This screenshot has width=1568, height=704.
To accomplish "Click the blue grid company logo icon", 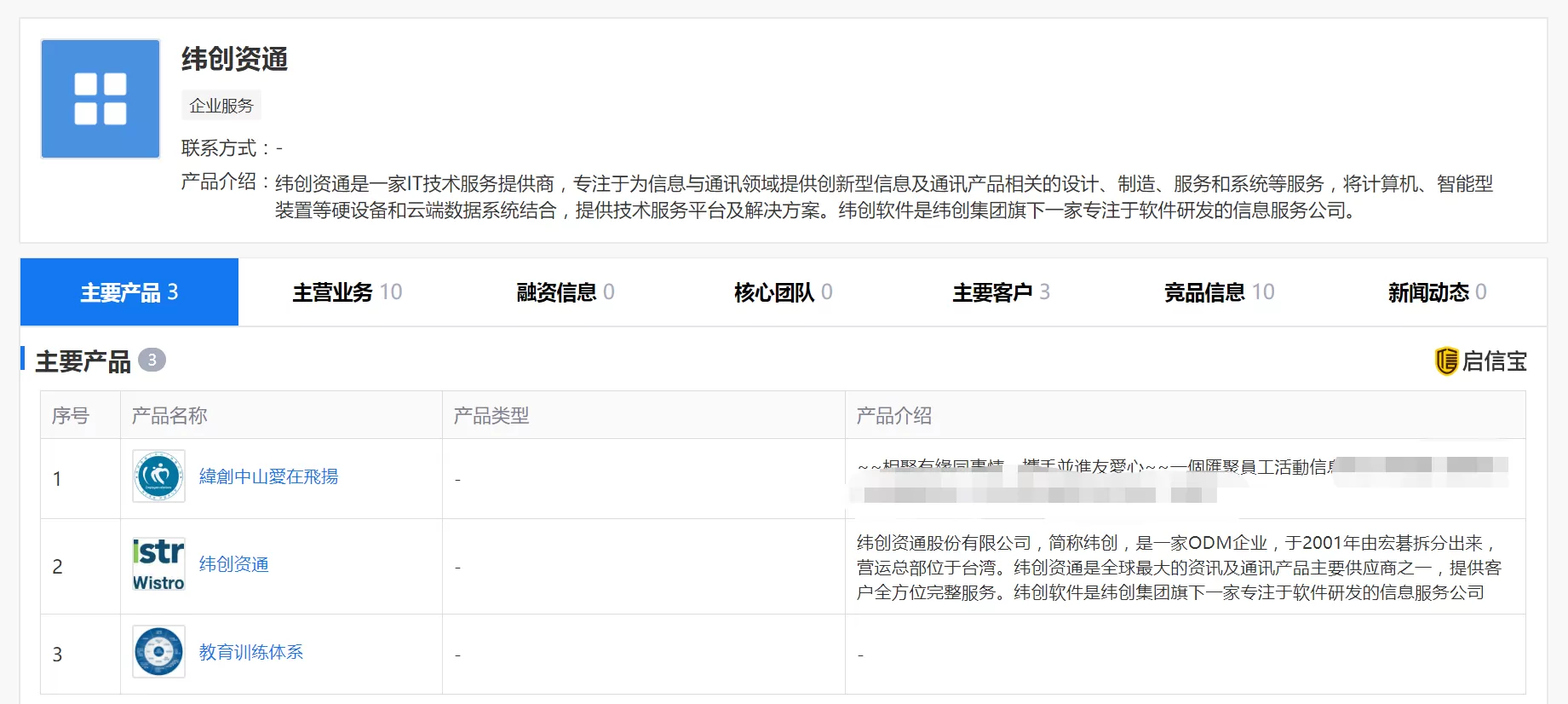I will [101, 99].
